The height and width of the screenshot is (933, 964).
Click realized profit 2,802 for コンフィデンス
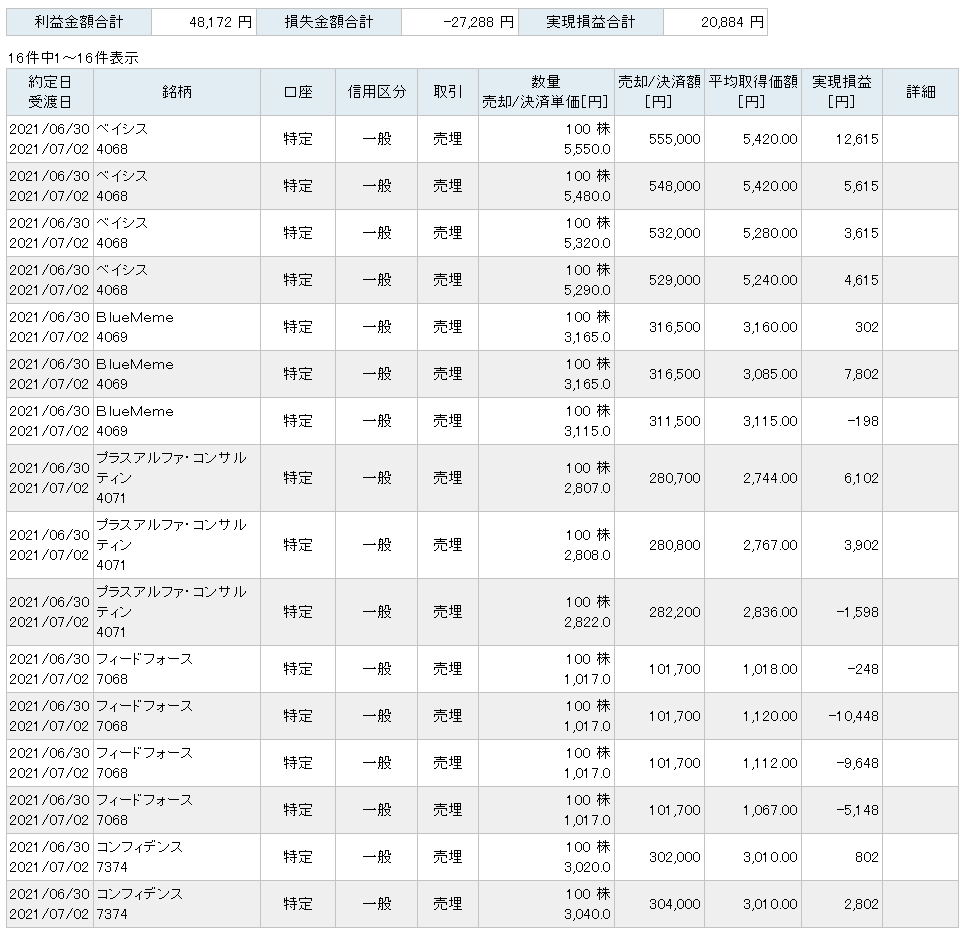pos(861,904)
